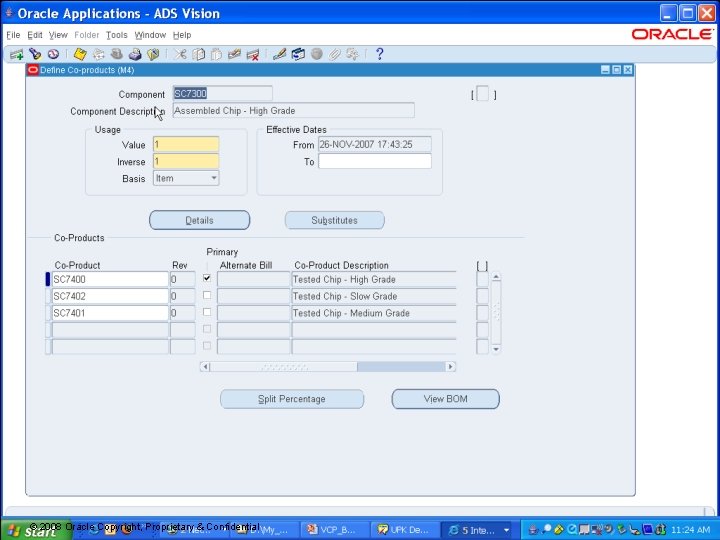Click the View BOM button
This screenshot has height=540, width=720.
pos(445,399)
